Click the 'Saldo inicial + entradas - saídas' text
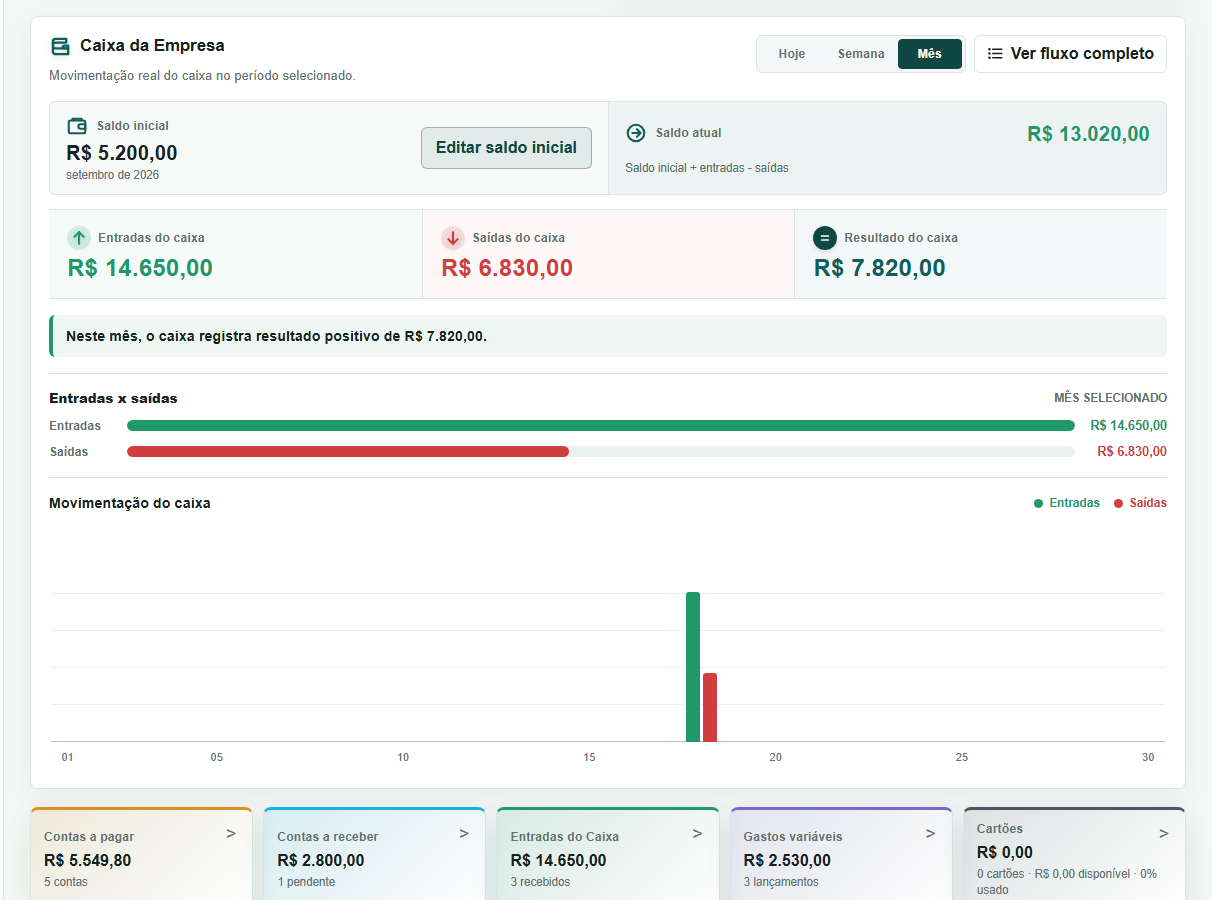 [707, 168]
